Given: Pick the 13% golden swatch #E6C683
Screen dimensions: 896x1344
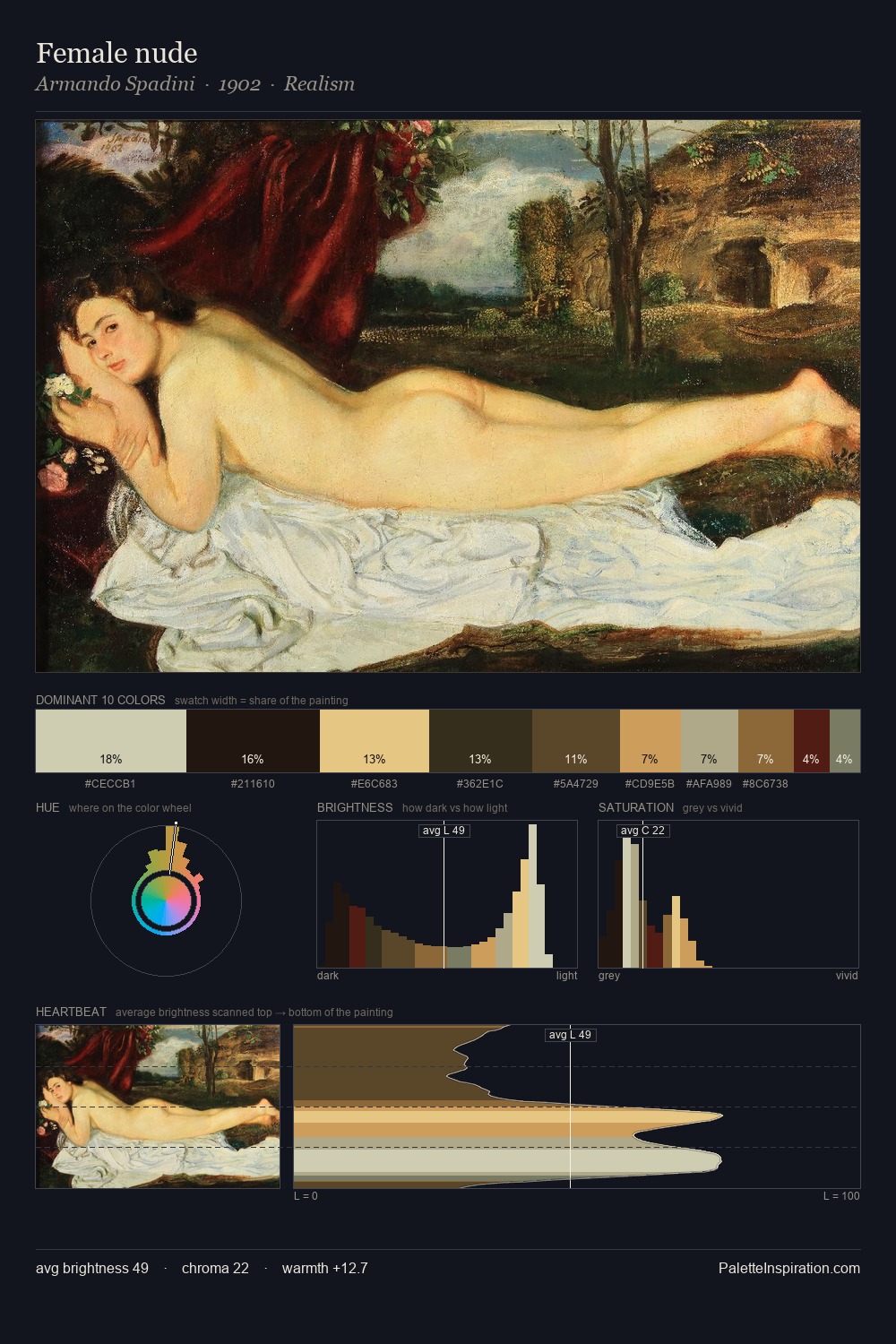Looking at the screenshot, I should (x=375, y=741).
